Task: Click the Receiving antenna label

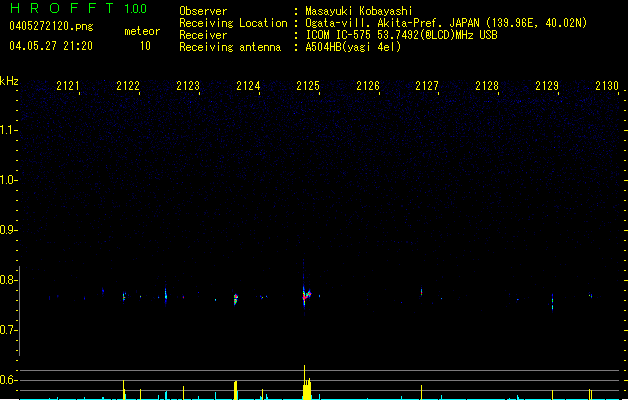Action: click(x=230, y=47)
